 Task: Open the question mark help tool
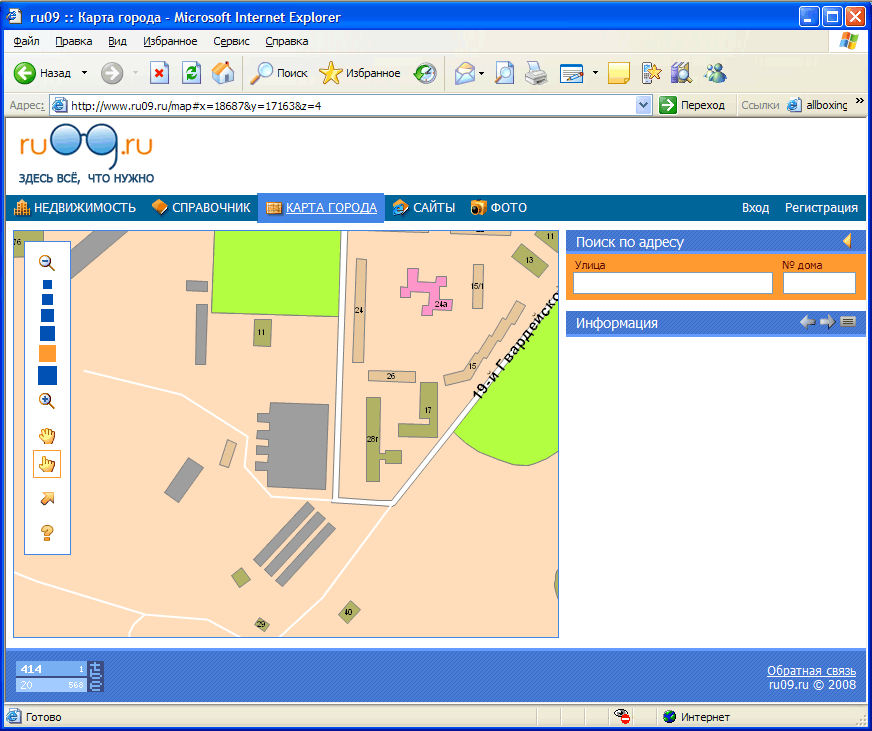tap(47, 532)
